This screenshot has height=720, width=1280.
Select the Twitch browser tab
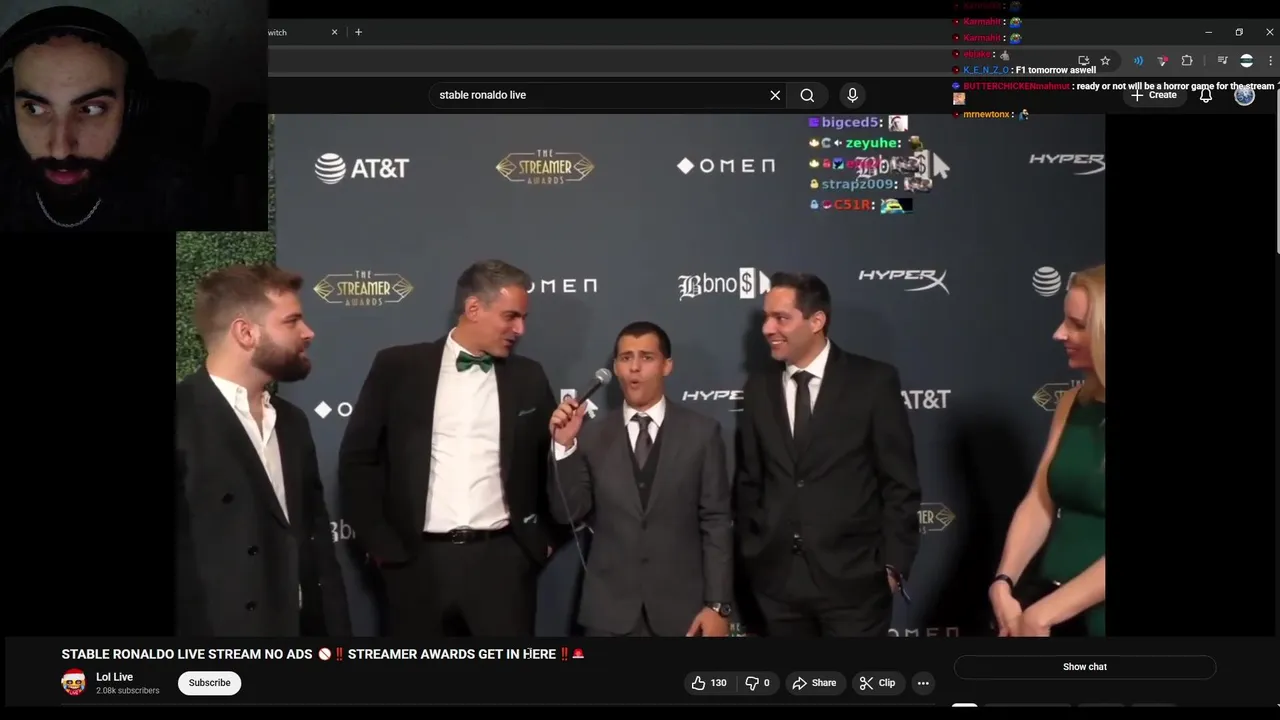click(305, 32)
